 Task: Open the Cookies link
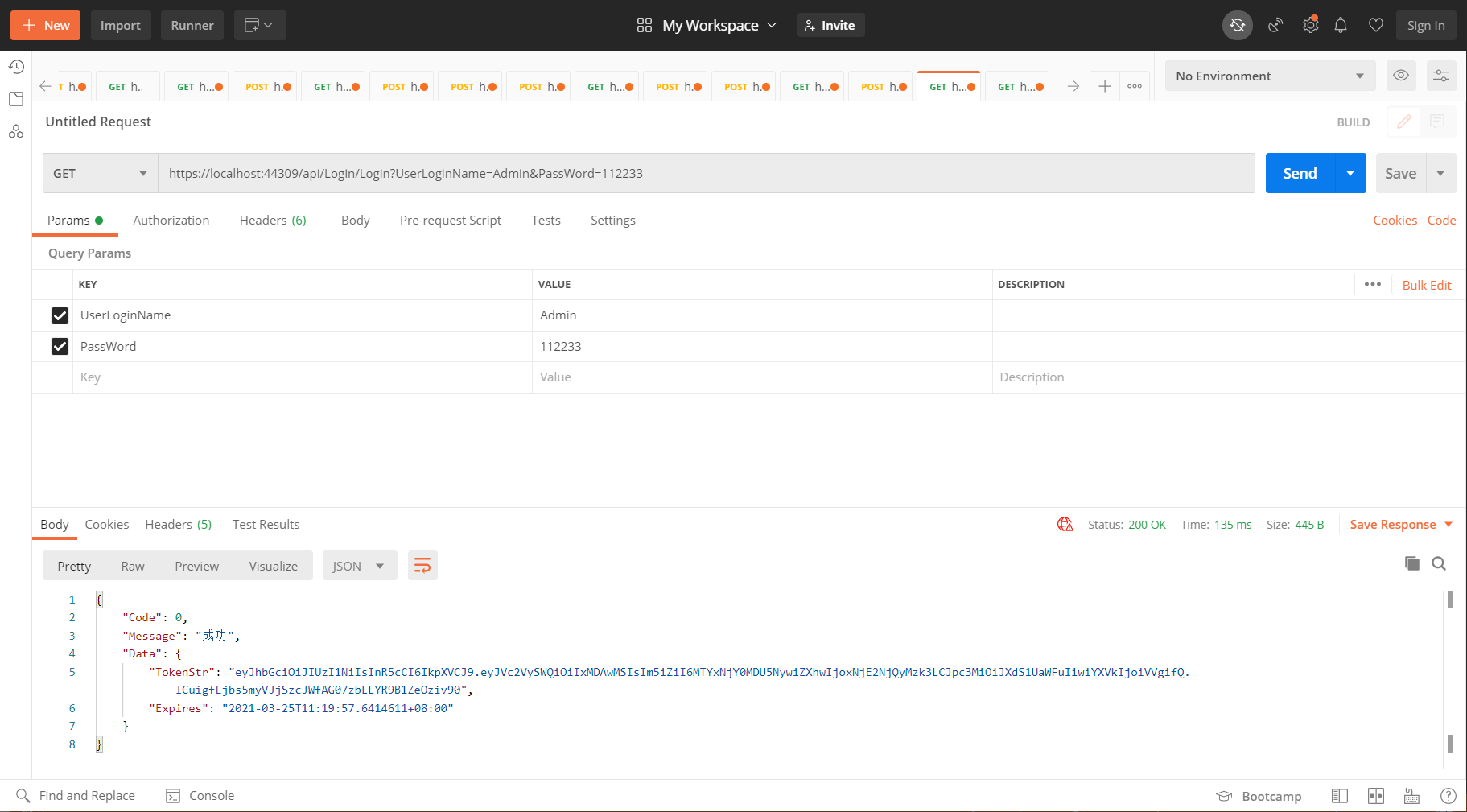(x=1395, y=220)
